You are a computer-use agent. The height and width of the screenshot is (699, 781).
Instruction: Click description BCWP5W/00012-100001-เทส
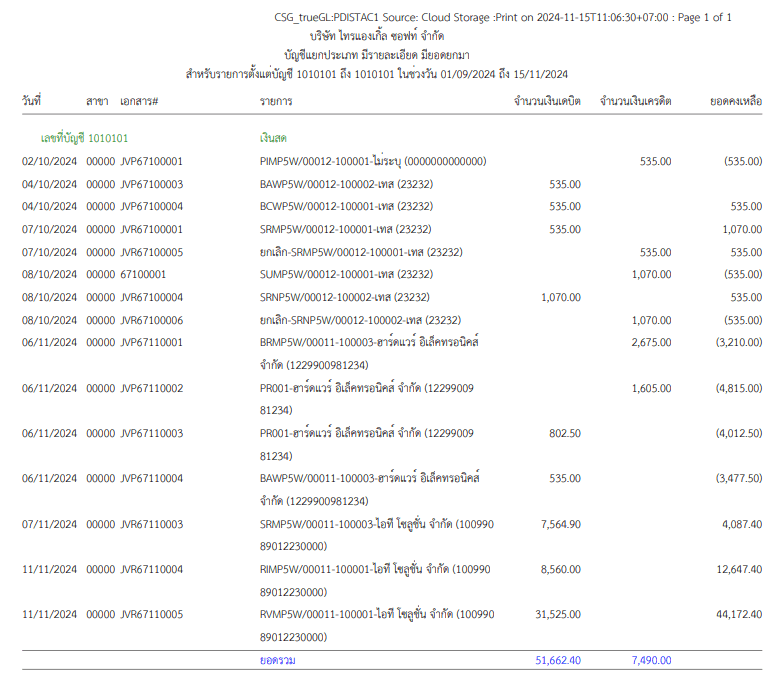(x=327, y=206)
